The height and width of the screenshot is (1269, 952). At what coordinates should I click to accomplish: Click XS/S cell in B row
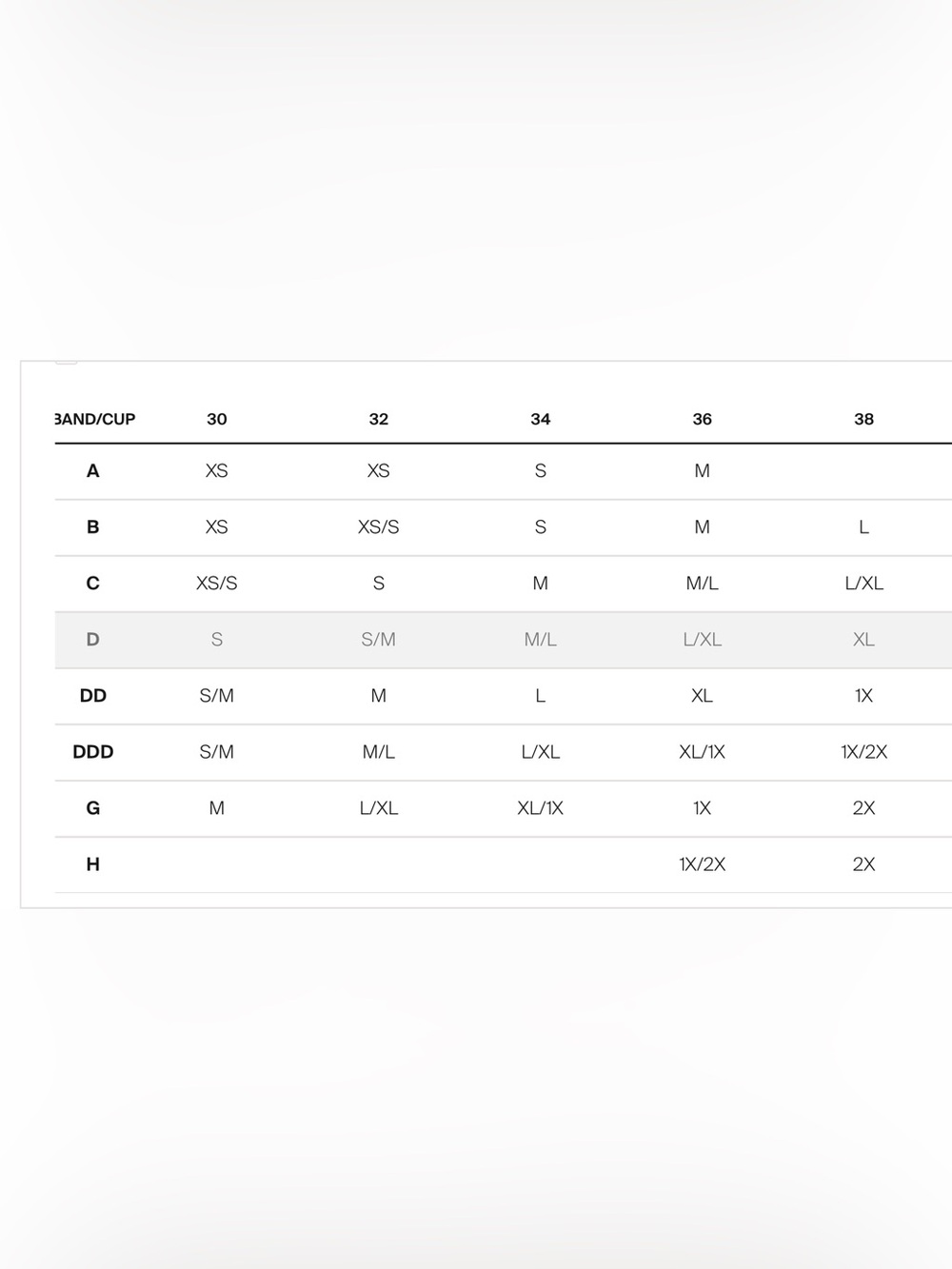(x=379, y=526)
